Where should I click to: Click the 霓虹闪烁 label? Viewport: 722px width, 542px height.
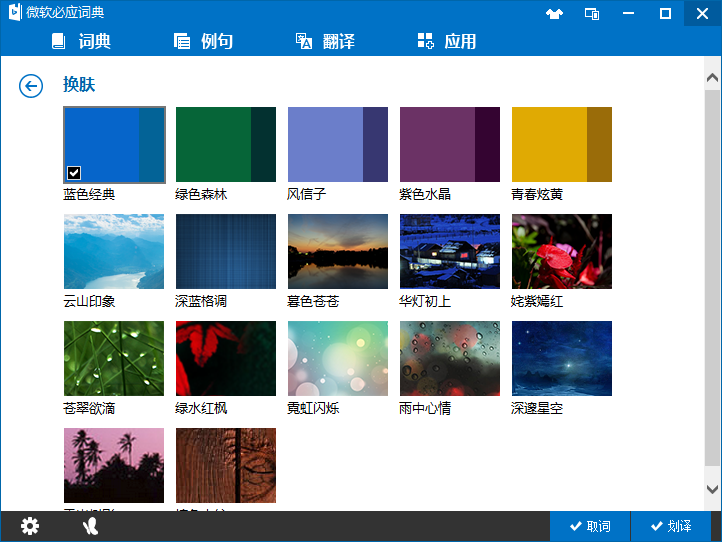[313, 408]
